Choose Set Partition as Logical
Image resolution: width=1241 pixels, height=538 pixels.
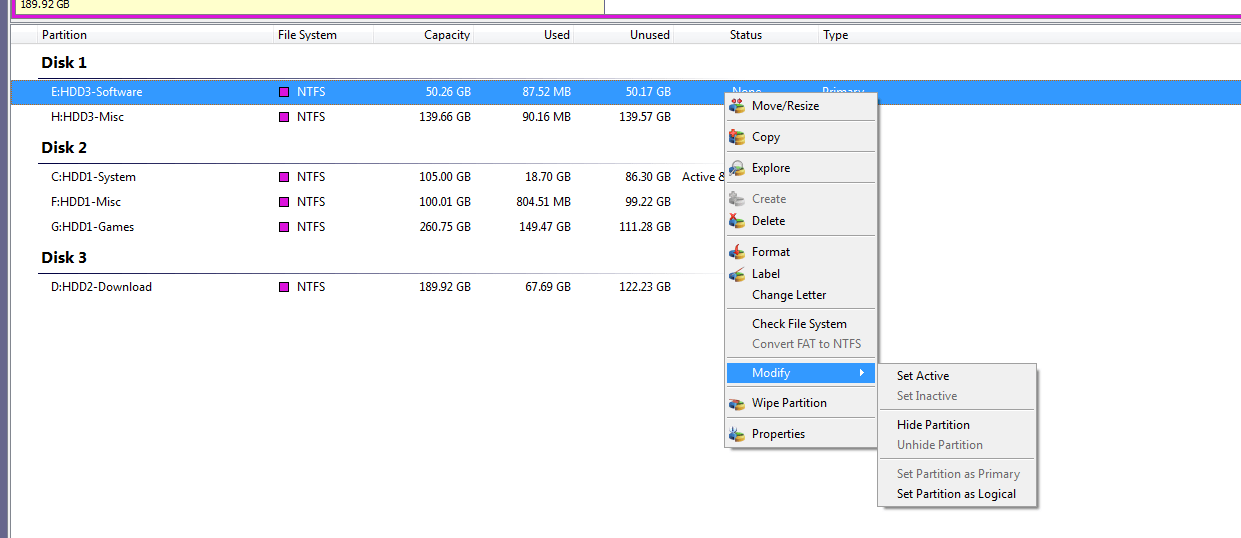(x=957, y=494)
